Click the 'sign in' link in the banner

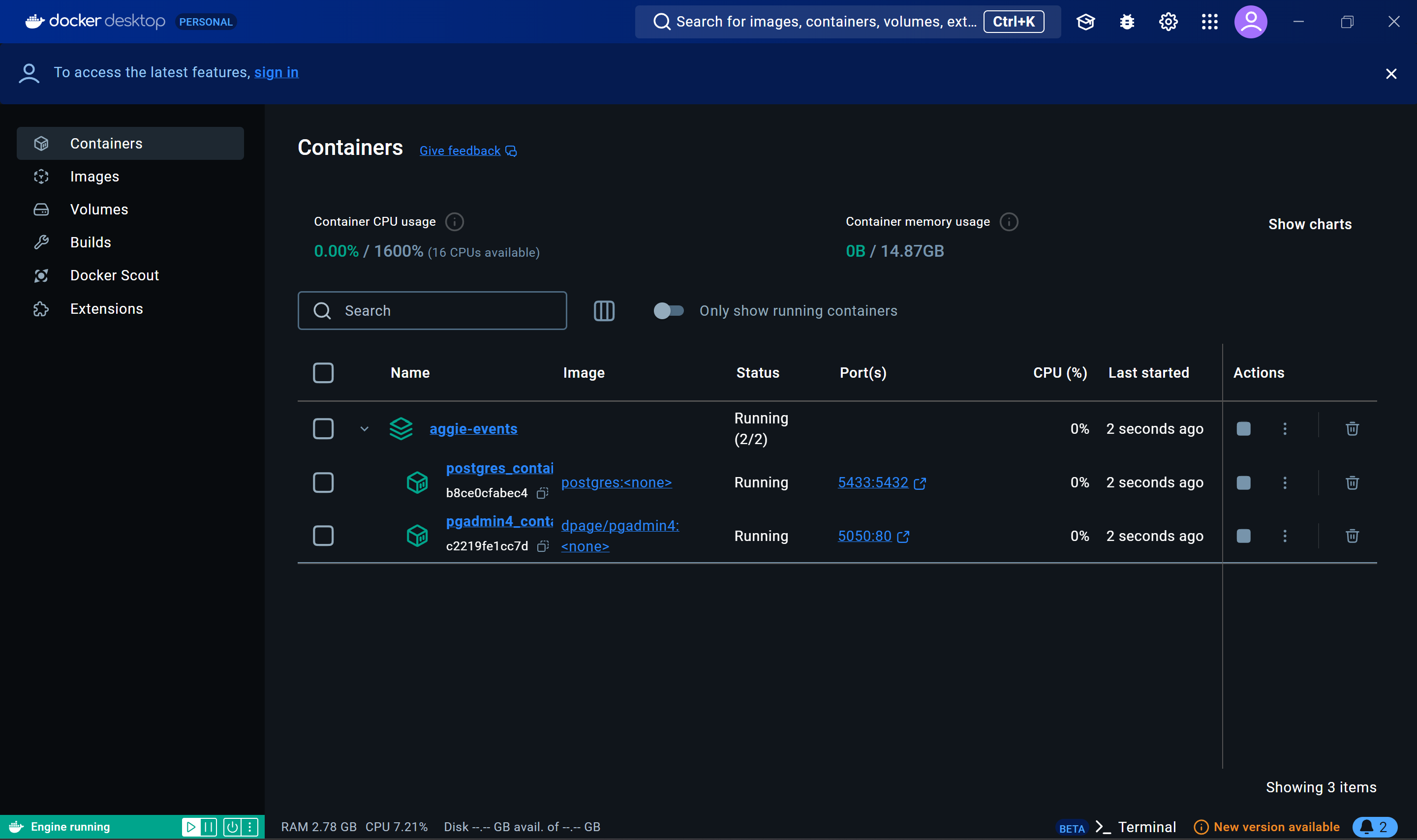pyautogui.click(x=277, y=72)
